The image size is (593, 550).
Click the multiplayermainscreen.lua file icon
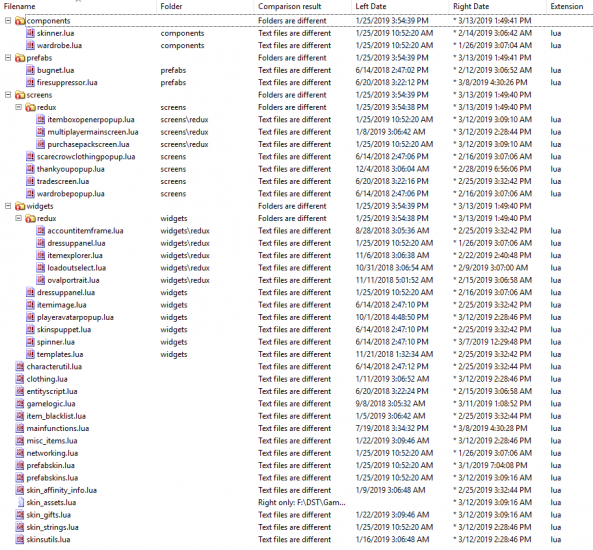(x=41, y=132)
